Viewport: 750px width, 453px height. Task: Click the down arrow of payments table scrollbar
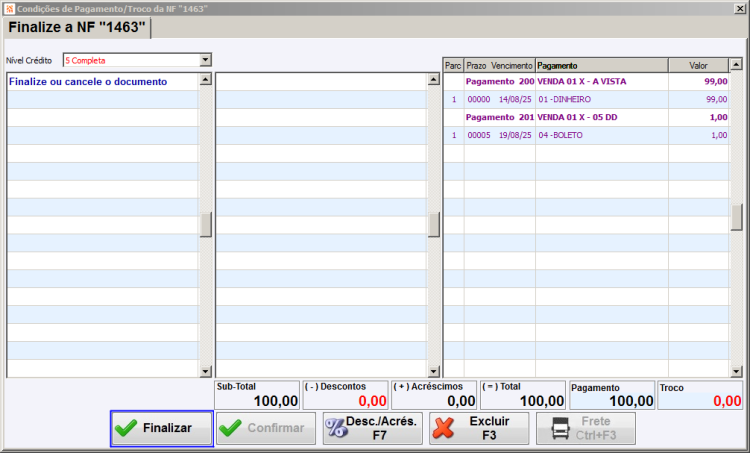[736, 371]
